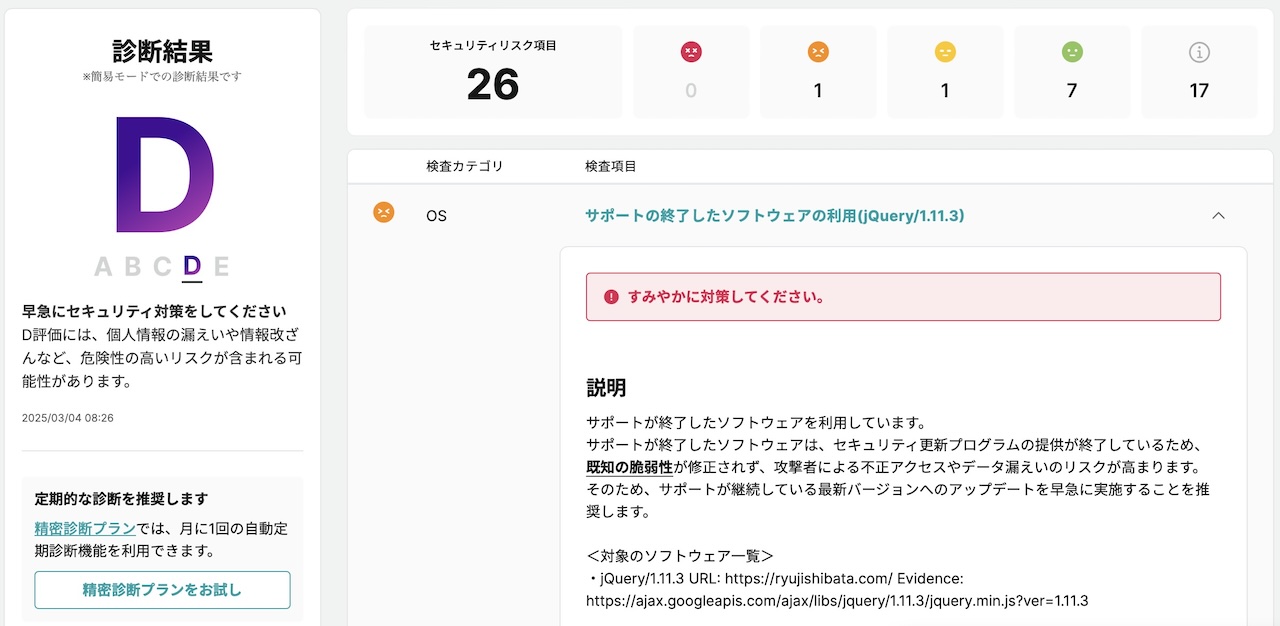Click the セキュリティリスク項目 26 total card
This screenshot has height=626, width=1280.
(493, 72)
